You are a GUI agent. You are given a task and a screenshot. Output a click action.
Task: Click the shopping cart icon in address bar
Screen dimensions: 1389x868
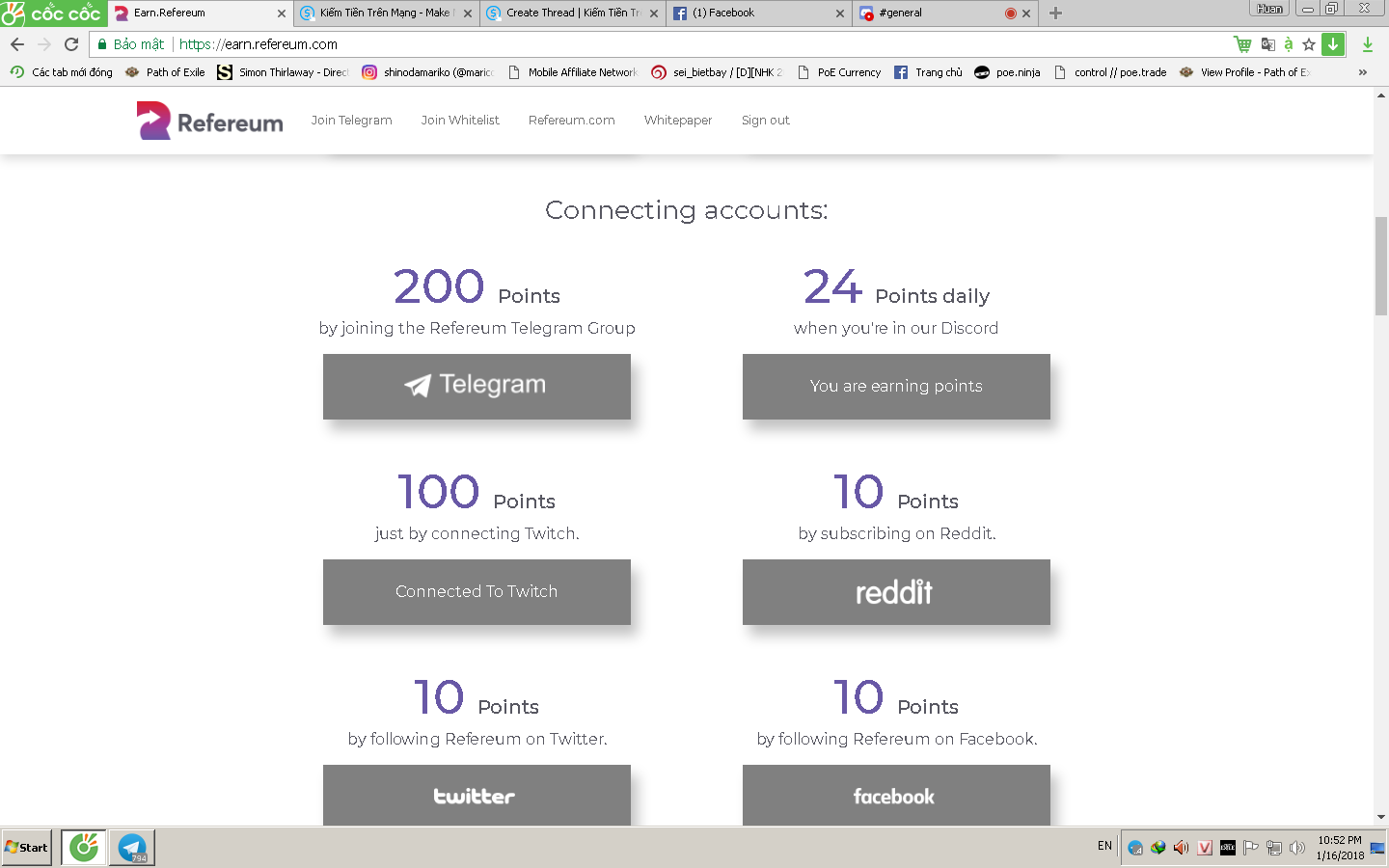(1242, 44)
